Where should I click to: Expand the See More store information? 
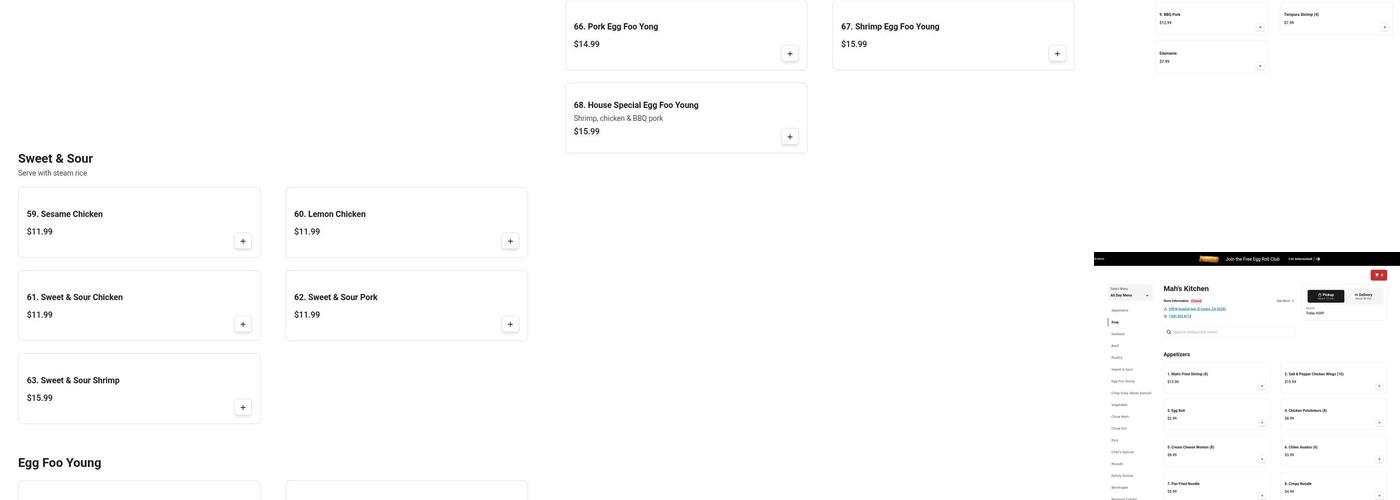point(1285,300)
